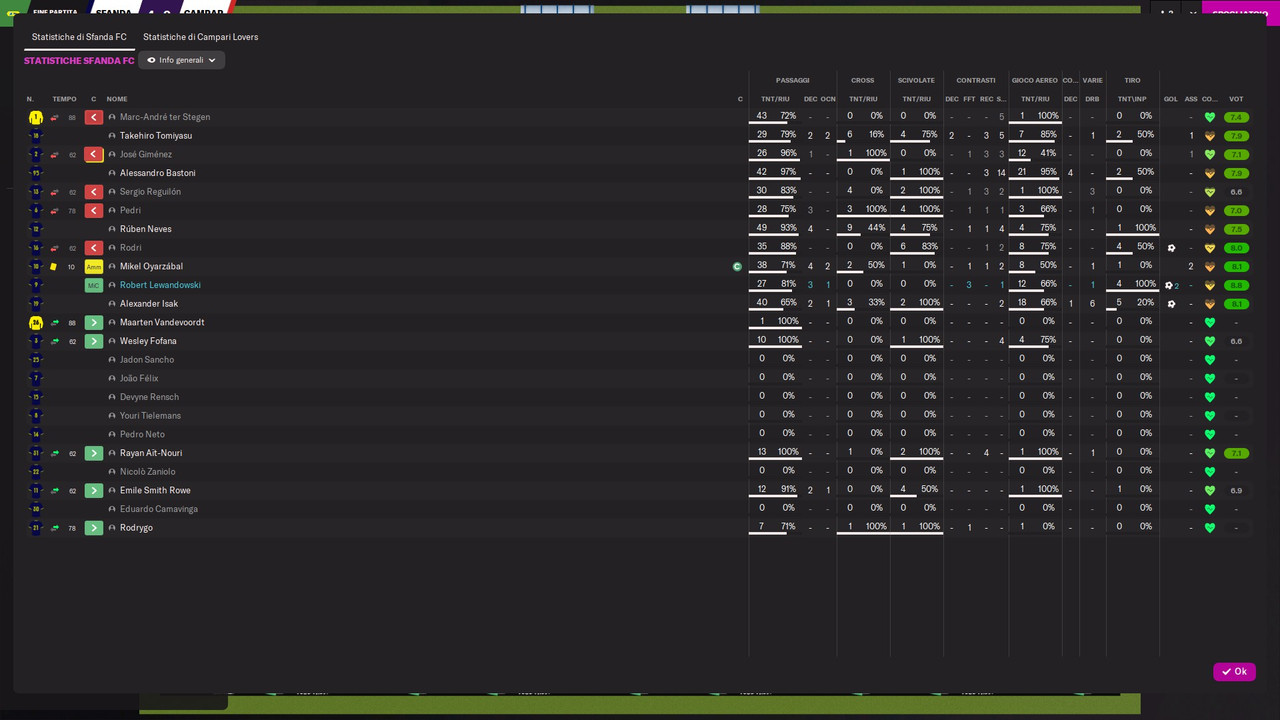Select the Statistiche di Sfanda FC tab
The width and height of the screenshot is (1280, 720).
[x=79, y=37]
